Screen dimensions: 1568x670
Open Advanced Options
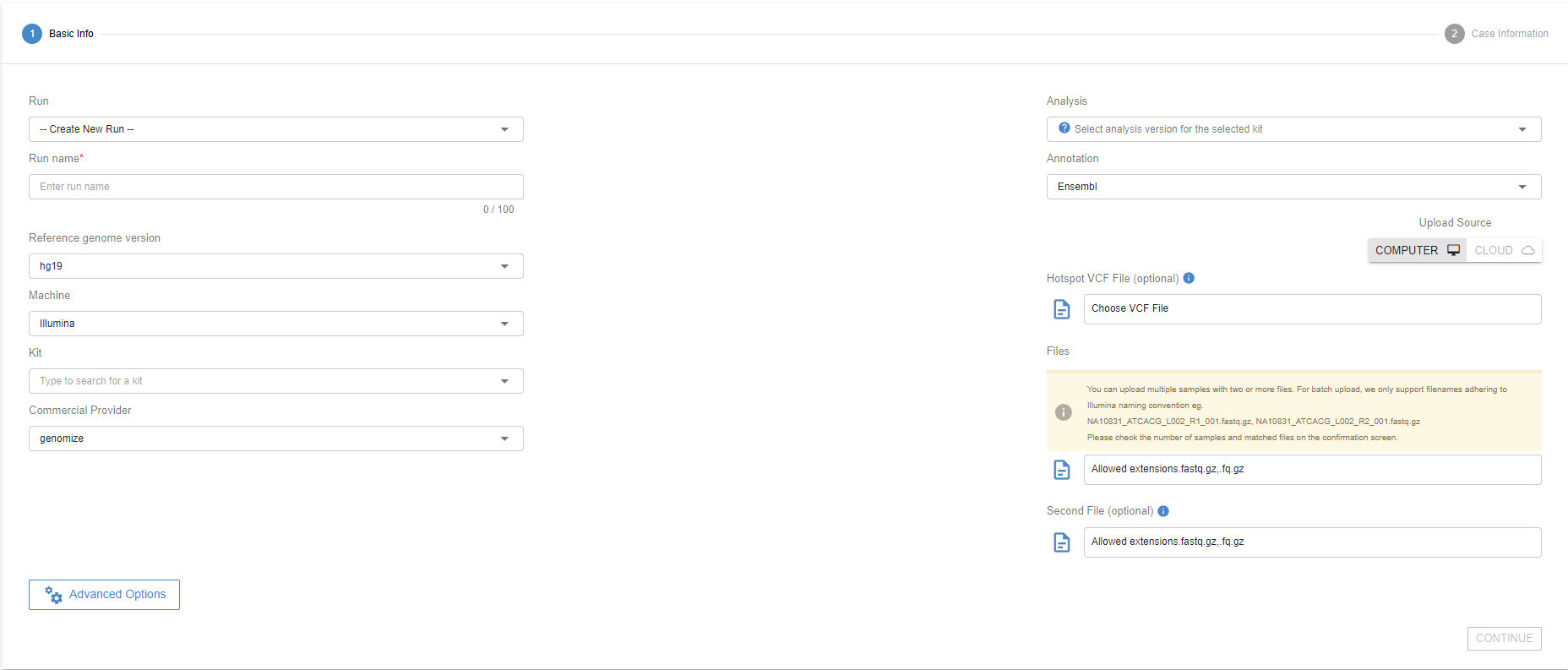click(104, 595)
